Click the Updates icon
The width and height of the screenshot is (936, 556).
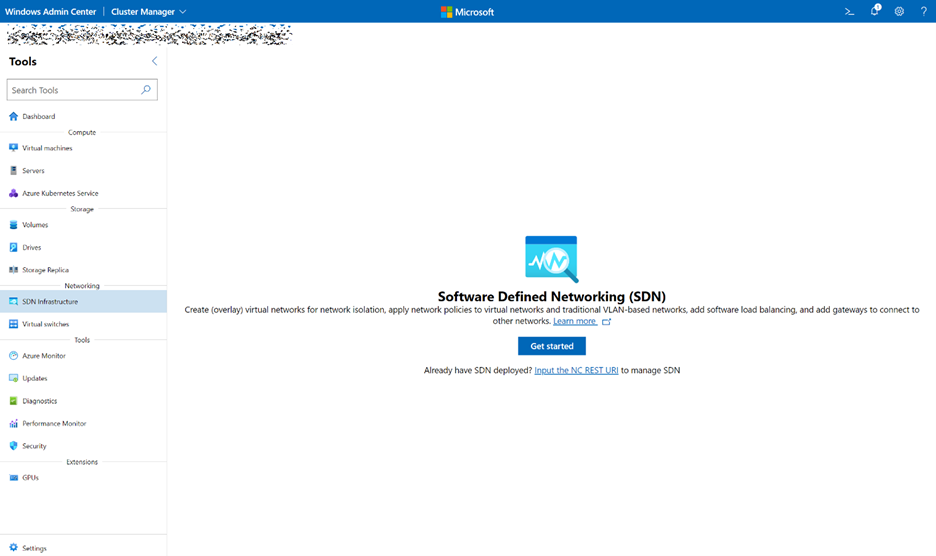[x=13, y=378]
